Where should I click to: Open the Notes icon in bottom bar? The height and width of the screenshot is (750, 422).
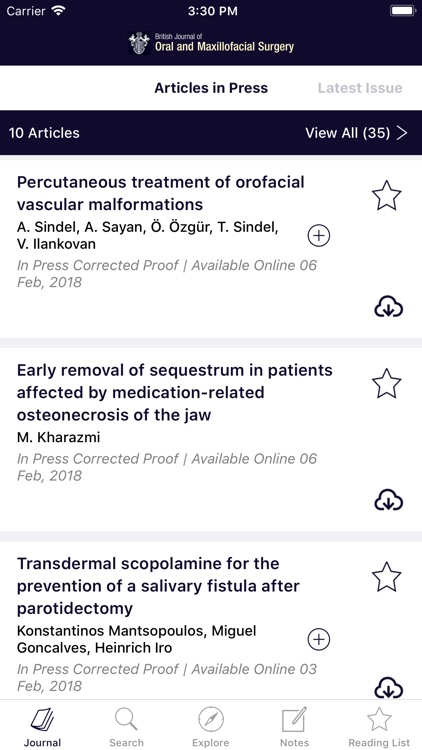[x=294, y=720]
